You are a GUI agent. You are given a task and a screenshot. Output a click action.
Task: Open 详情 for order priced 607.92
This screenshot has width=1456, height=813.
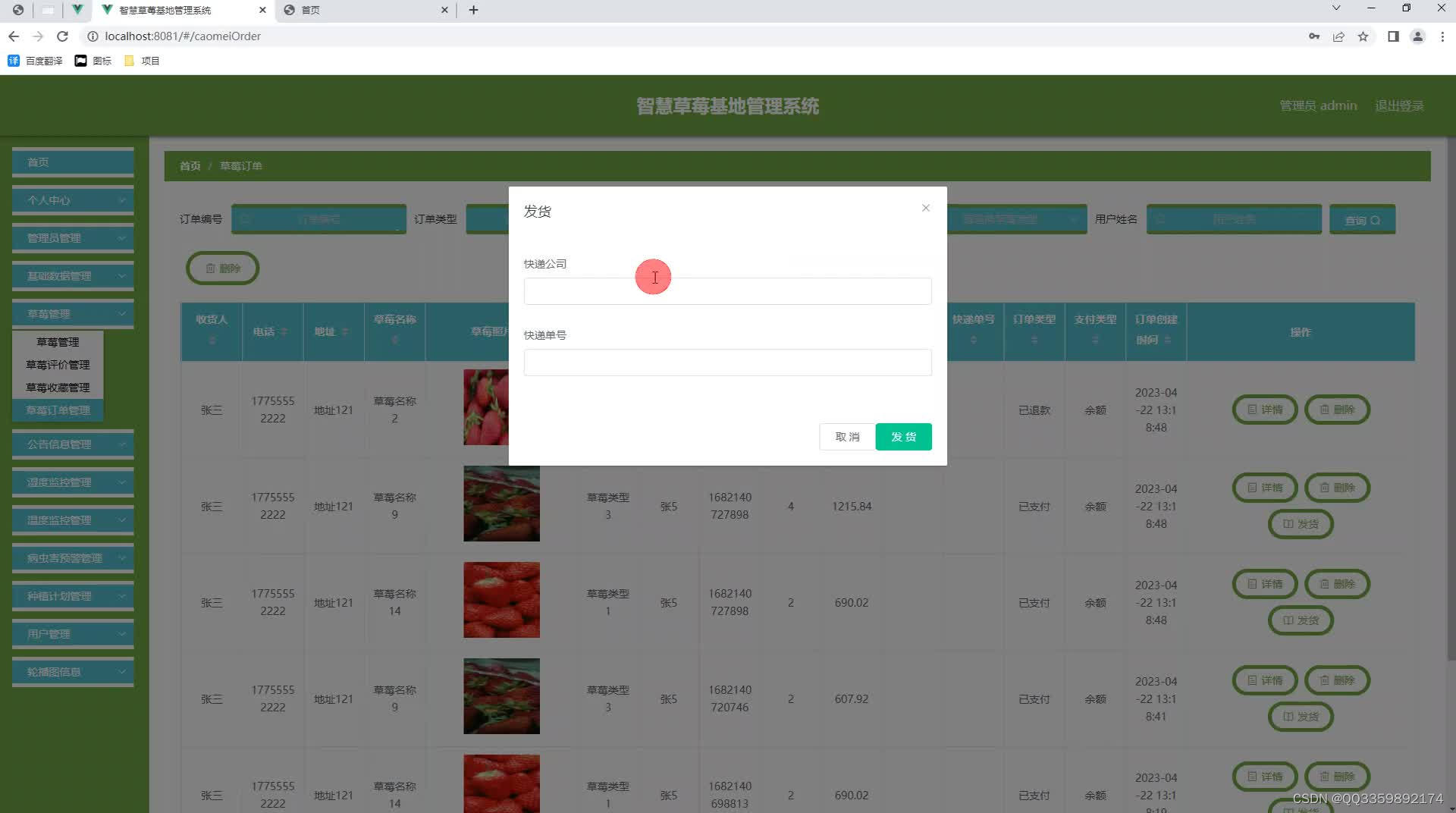coord(1265,680)
